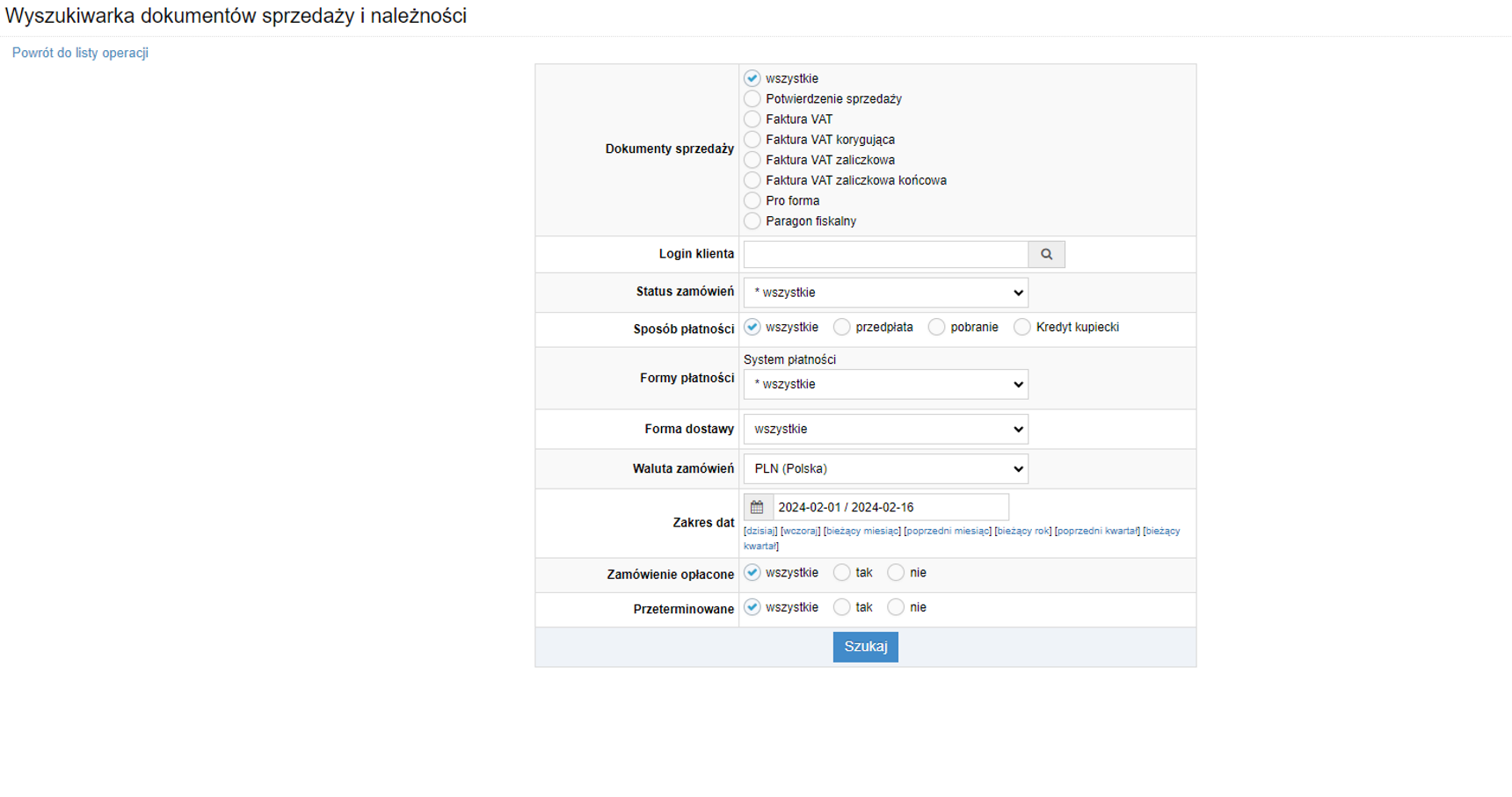Set Przeterminowane to 'nie'
The image size is (1512, 797).
(x=895, y=607)
